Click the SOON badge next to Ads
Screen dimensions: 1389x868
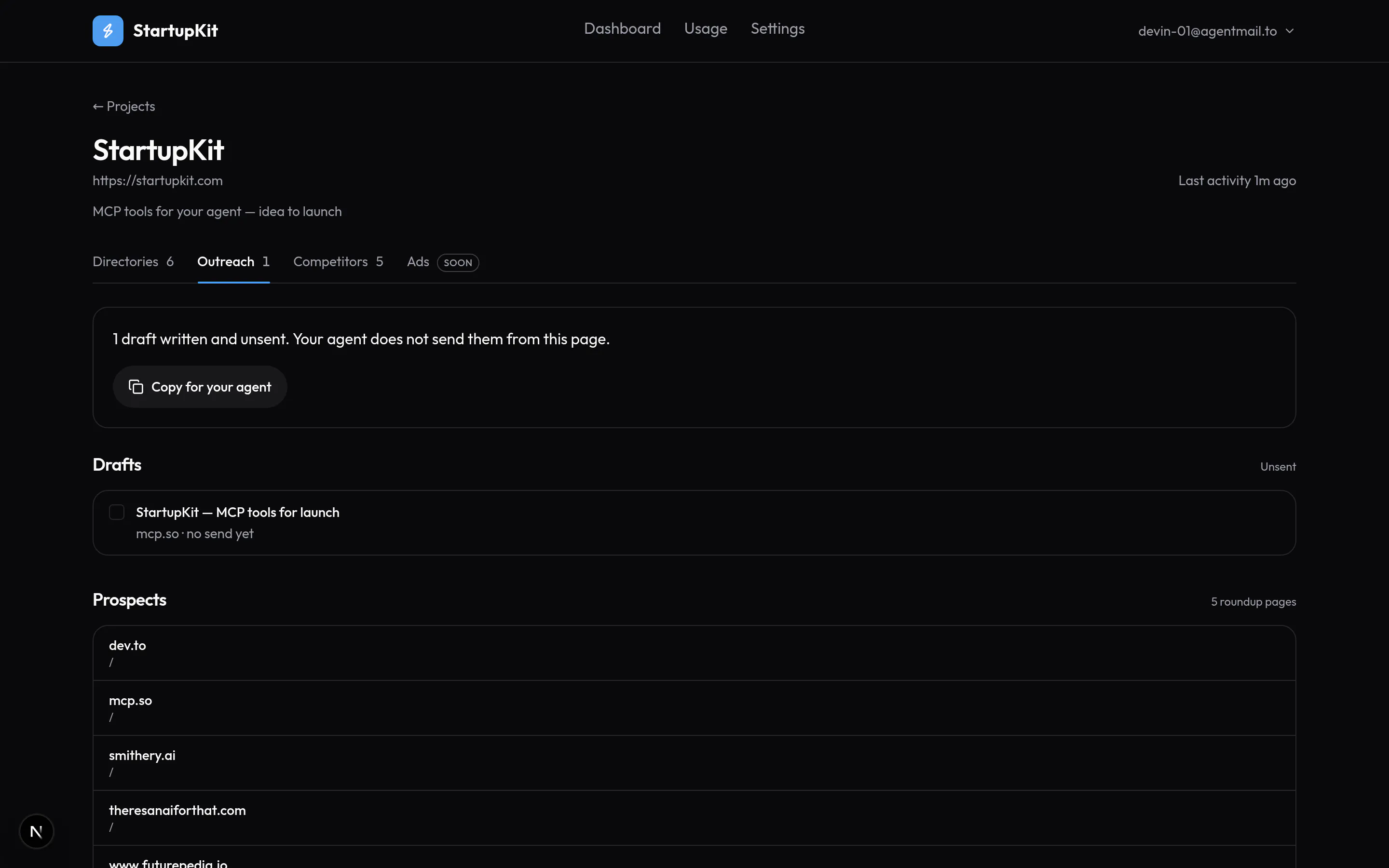pos(457,263)
